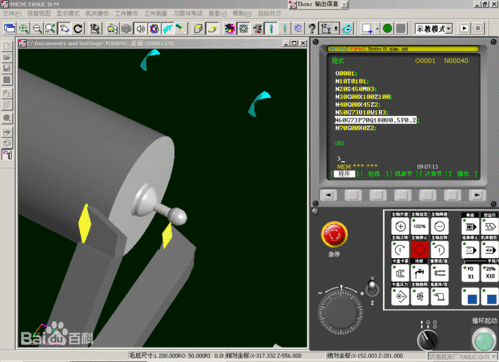
Task: Toggle the 100% spindle override button
Action: point(419,226)
